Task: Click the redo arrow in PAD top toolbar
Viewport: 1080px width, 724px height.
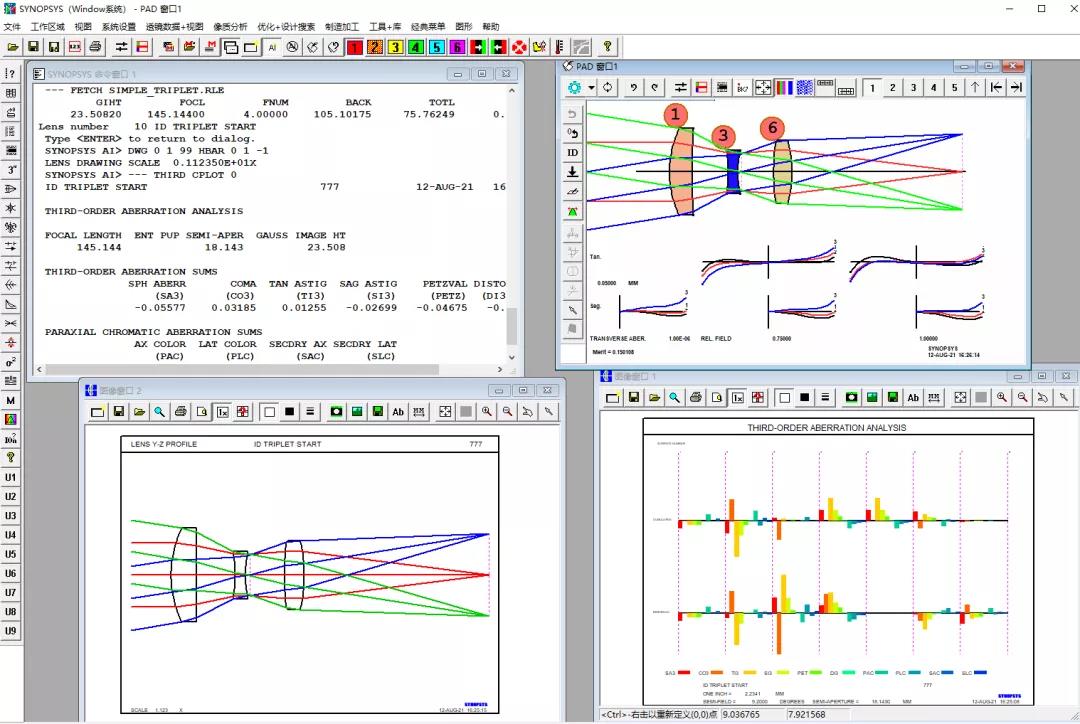Action: point(654,87)
